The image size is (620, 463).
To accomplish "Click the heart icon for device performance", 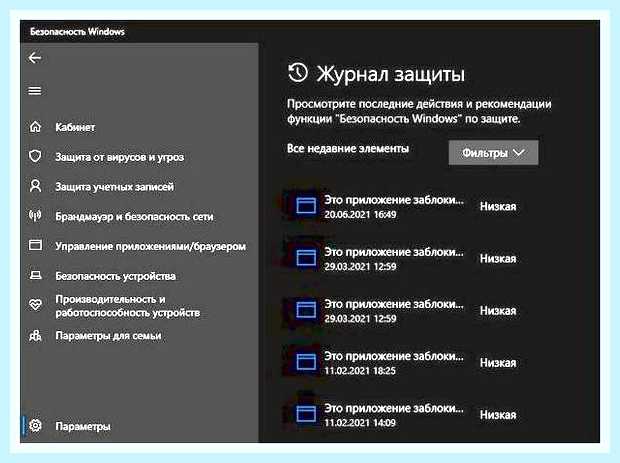I will (35, 305).
